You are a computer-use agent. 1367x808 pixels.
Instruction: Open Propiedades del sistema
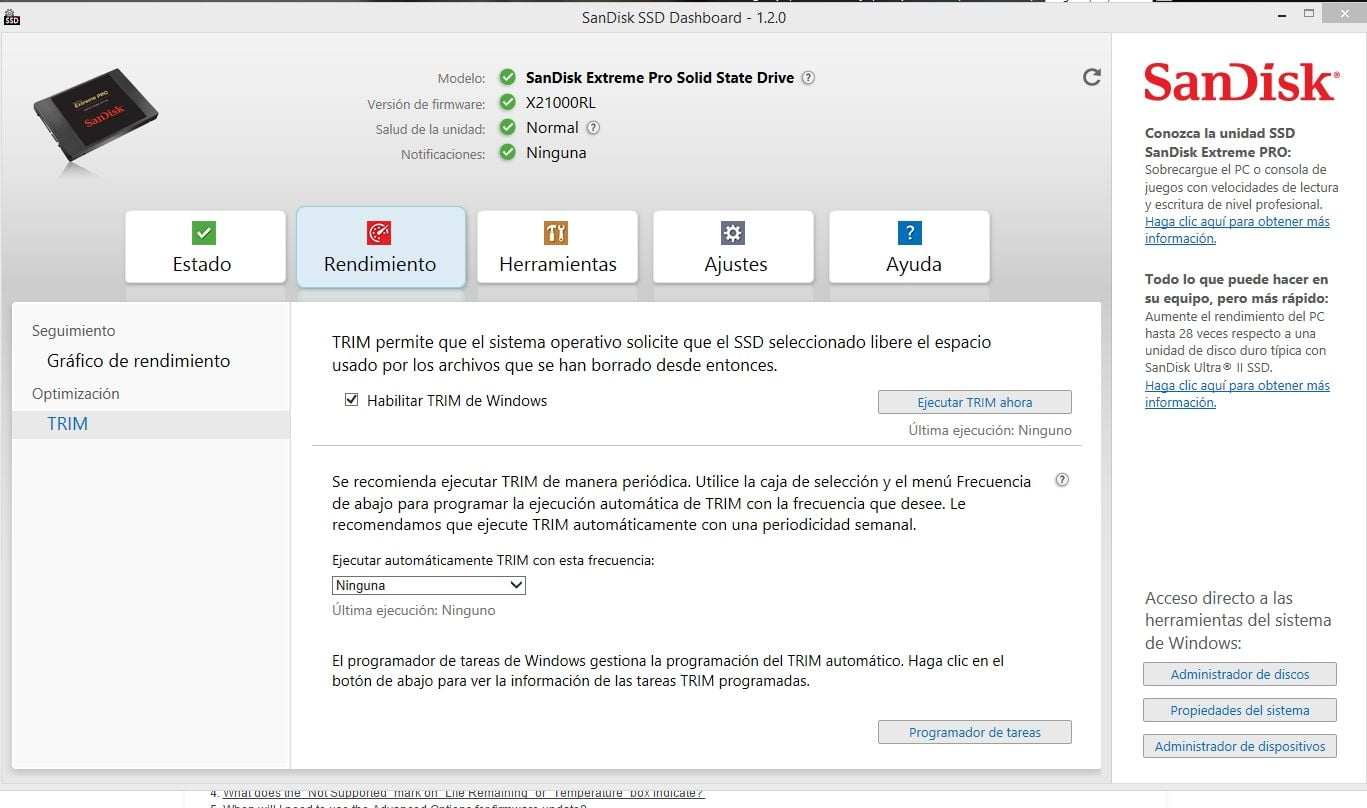[1240, 710]
